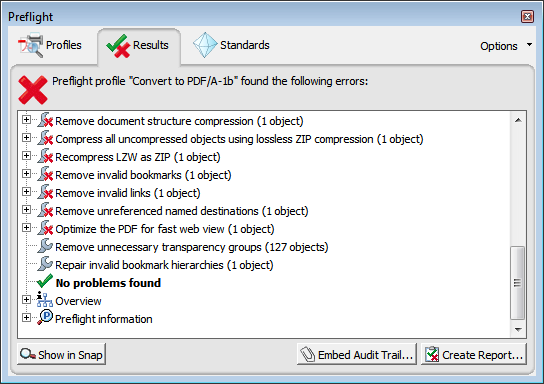Click the Profiles printer-magnifier icon
Image resolution: width=544 pixels, height=384 pixels.
pos(31,45)
